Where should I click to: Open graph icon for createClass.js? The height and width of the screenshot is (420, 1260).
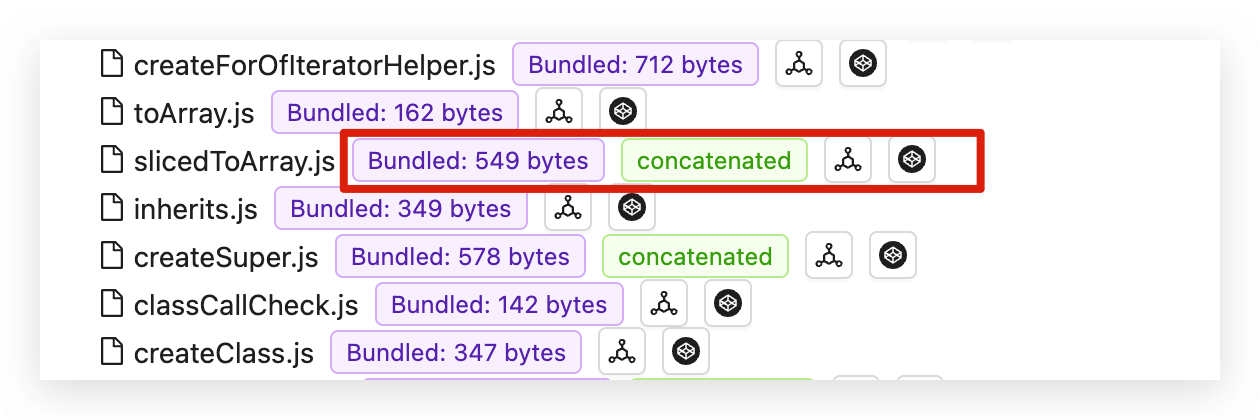point(622,352)
